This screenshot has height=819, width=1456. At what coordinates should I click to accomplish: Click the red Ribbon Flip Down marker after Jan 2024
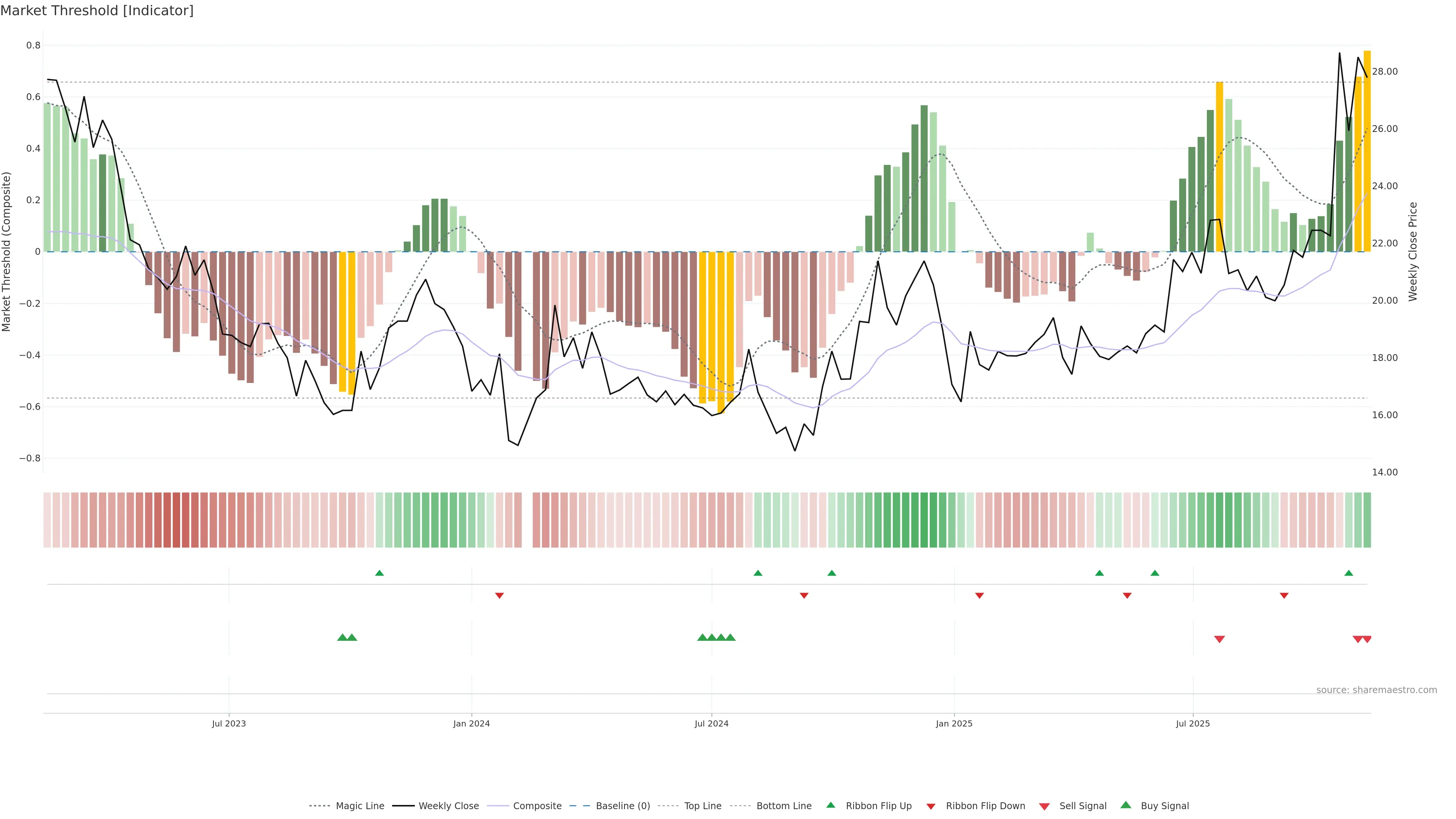(499, 595)
